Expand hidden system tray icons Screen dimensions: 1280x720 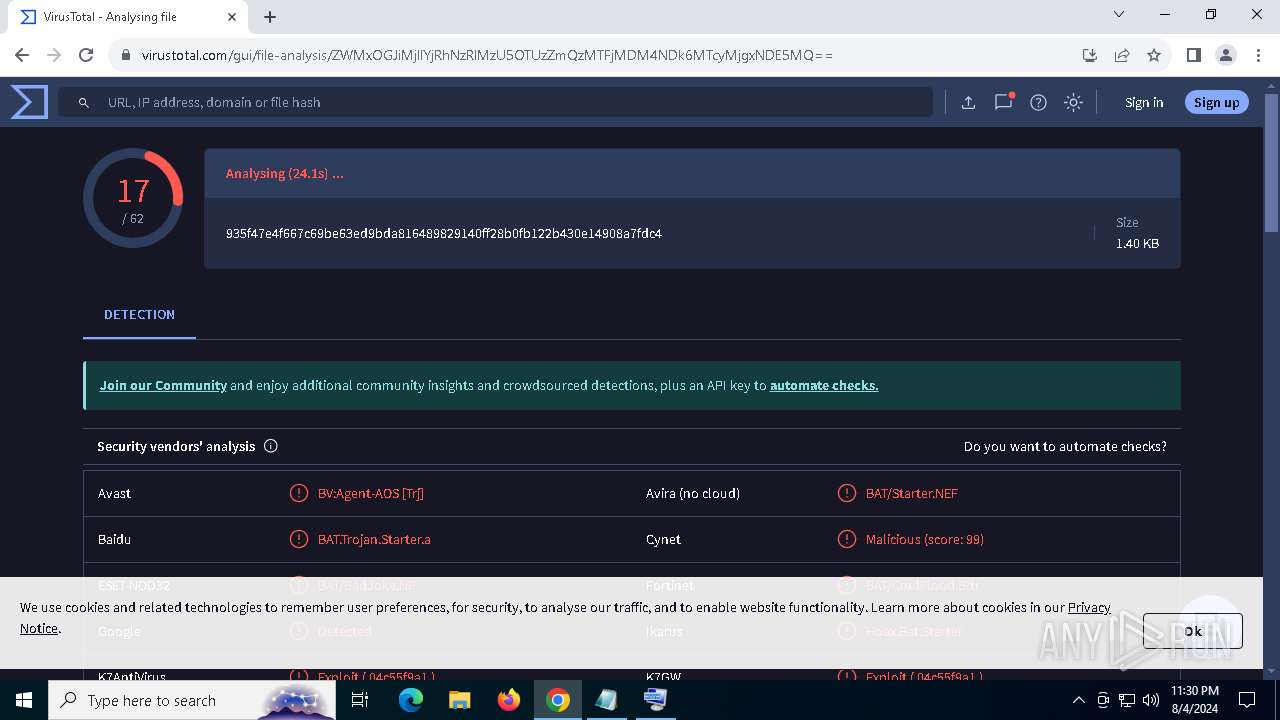[1078, 700]
